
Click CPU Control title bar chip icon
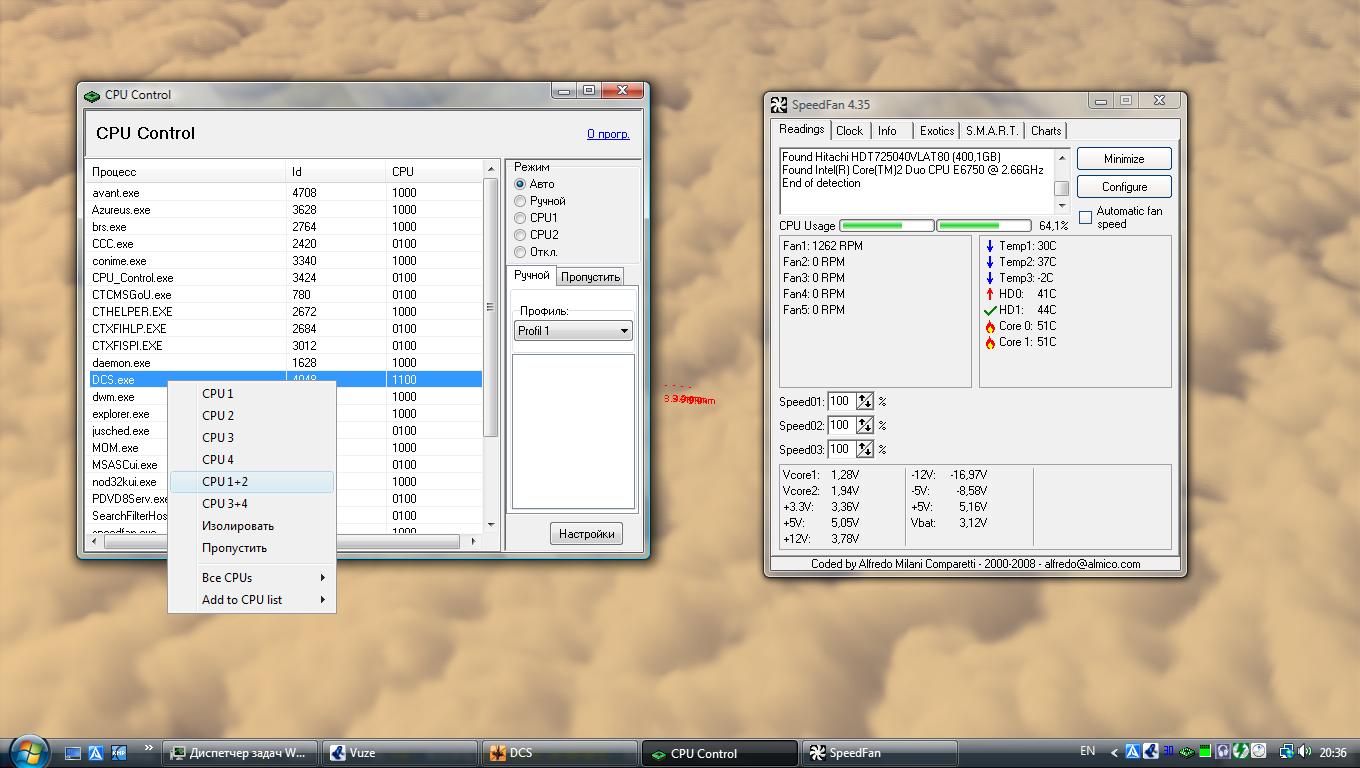tap(92, 96)
